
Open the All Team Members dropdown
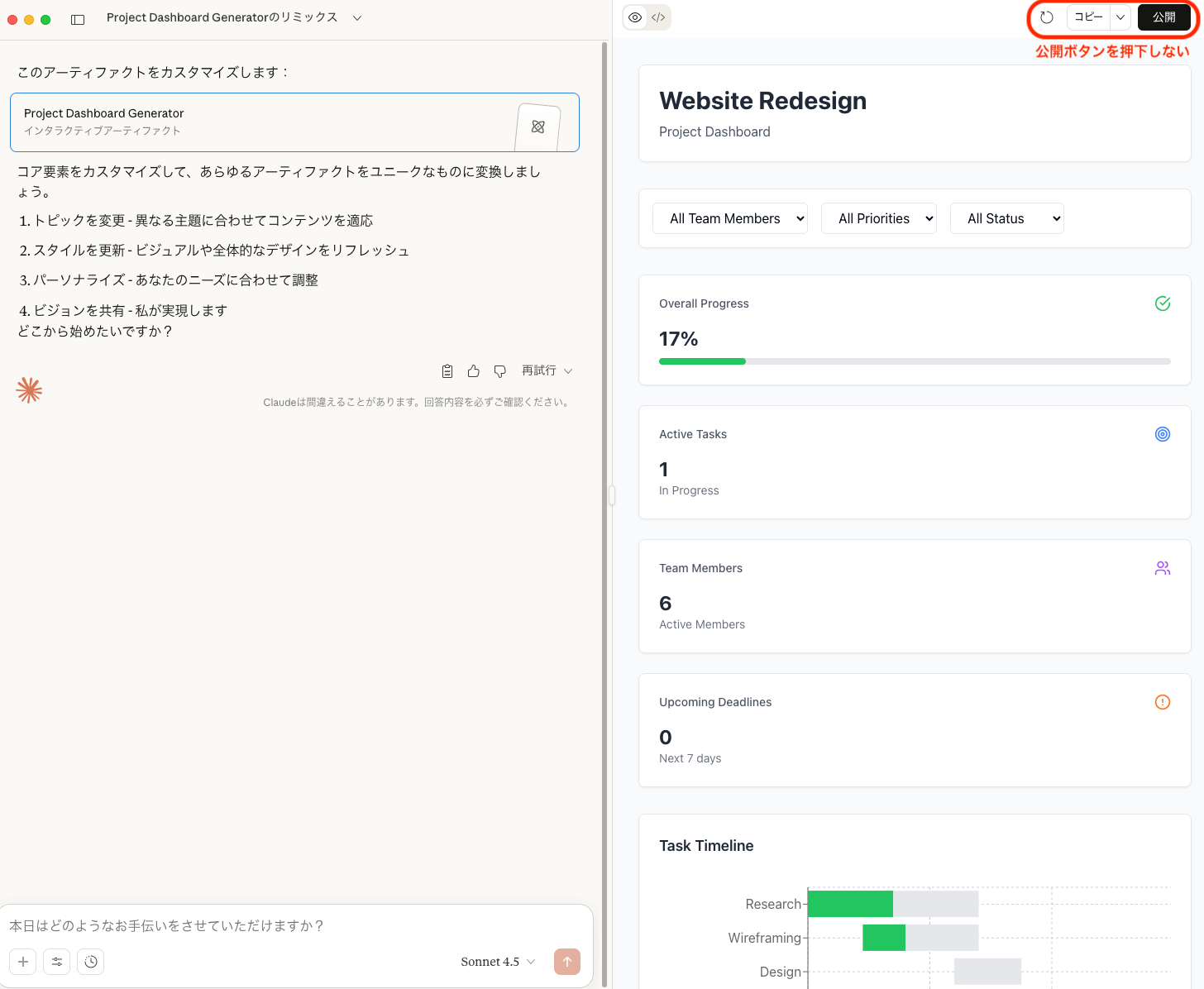pos(729,218)
